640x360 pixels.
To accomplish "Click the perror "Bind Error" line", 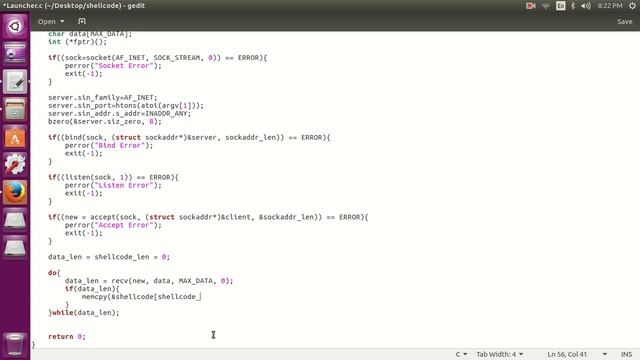I will tap(109, 145).
